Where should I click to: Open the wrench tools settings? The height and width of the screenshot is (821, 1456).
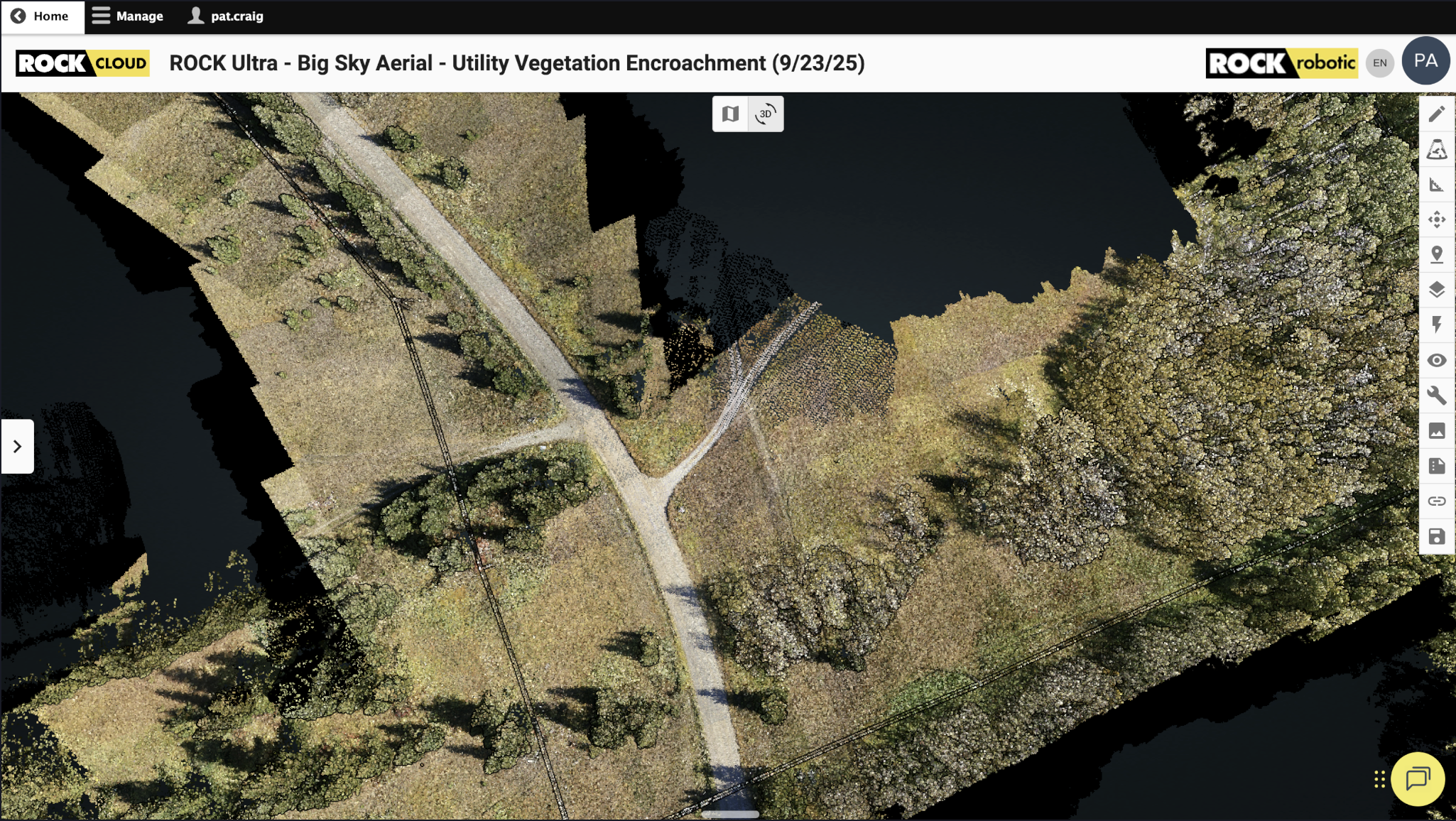(x=1436, y=395)
